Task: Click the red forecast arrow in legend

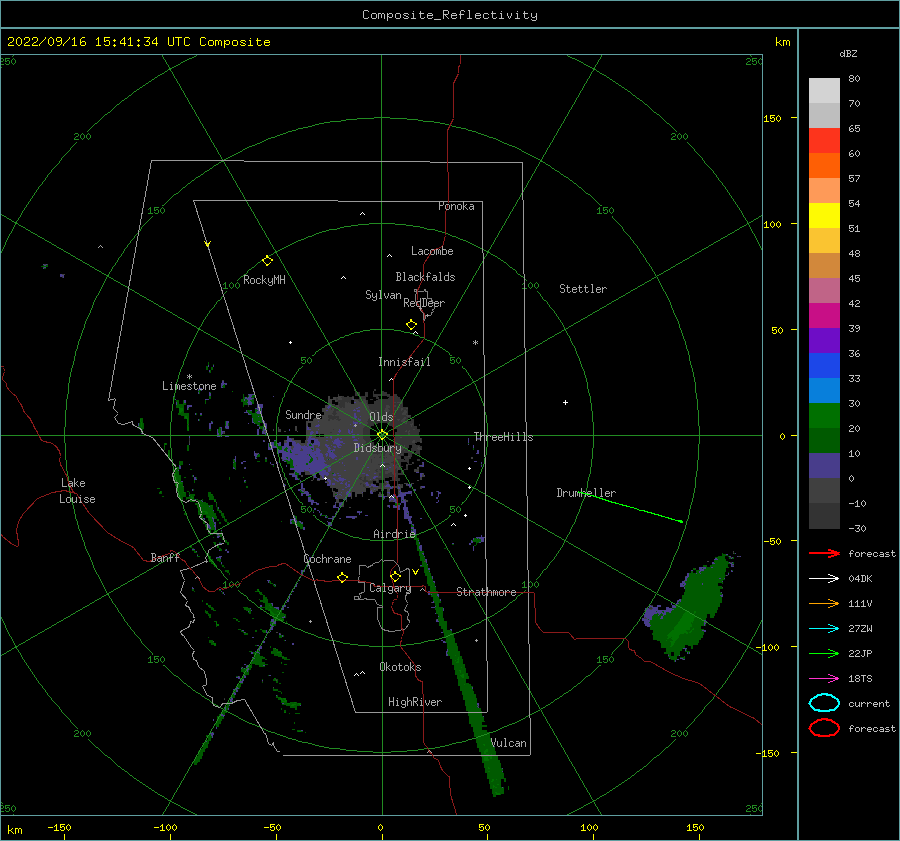Action: click(824, 553)
